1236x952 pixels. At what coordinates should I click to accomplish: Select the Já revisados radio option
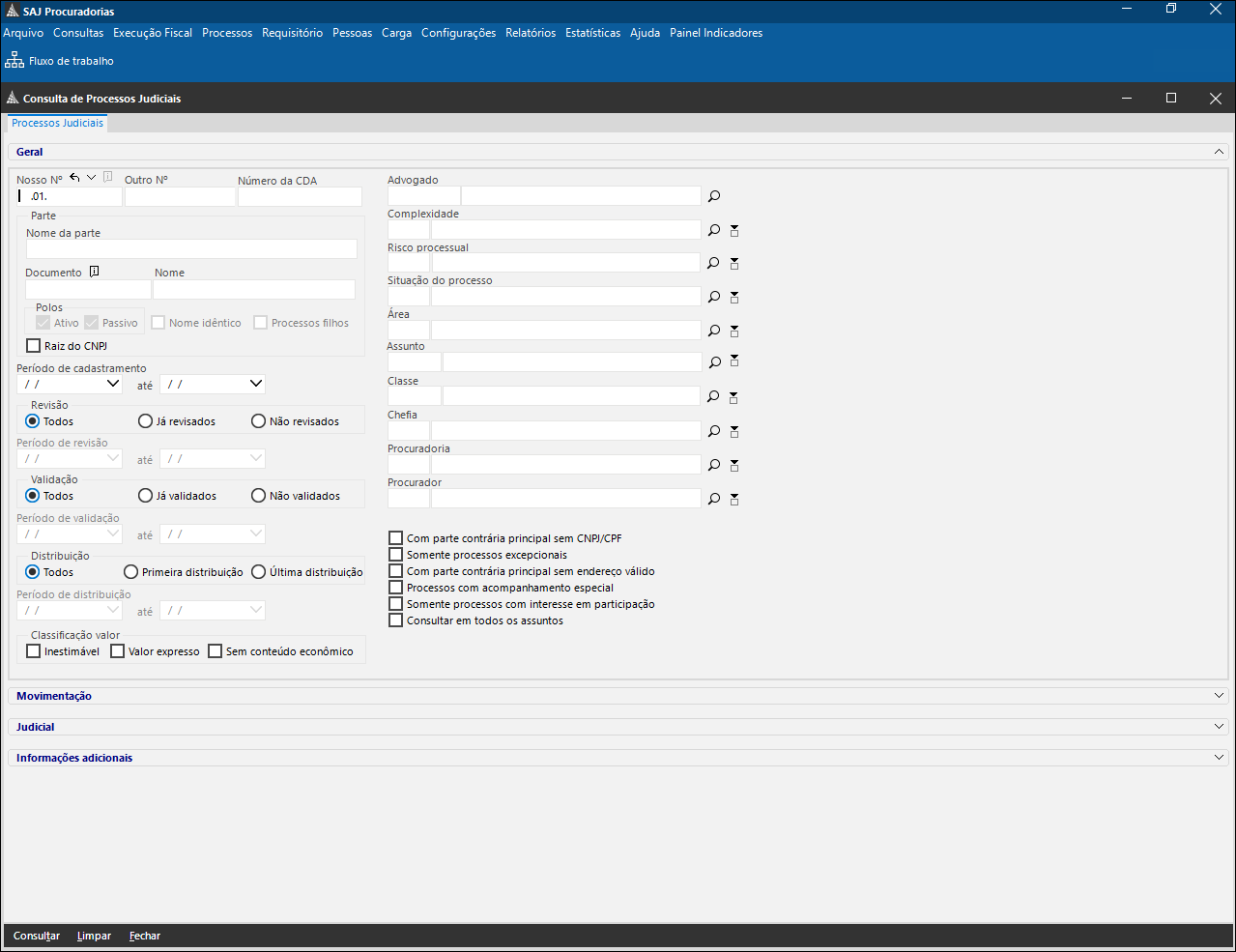tap(146, 421)
